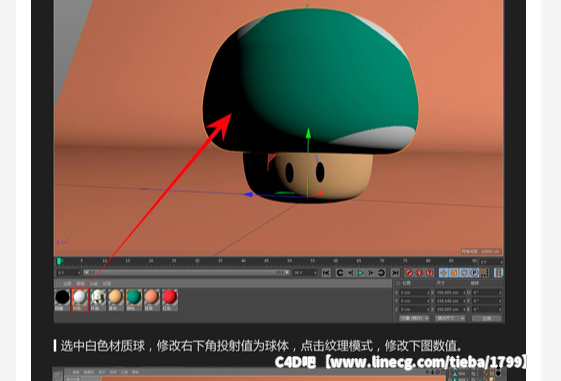Select the orange background material ball
Viewport: 561px width, 381px height.
(152, 300)
